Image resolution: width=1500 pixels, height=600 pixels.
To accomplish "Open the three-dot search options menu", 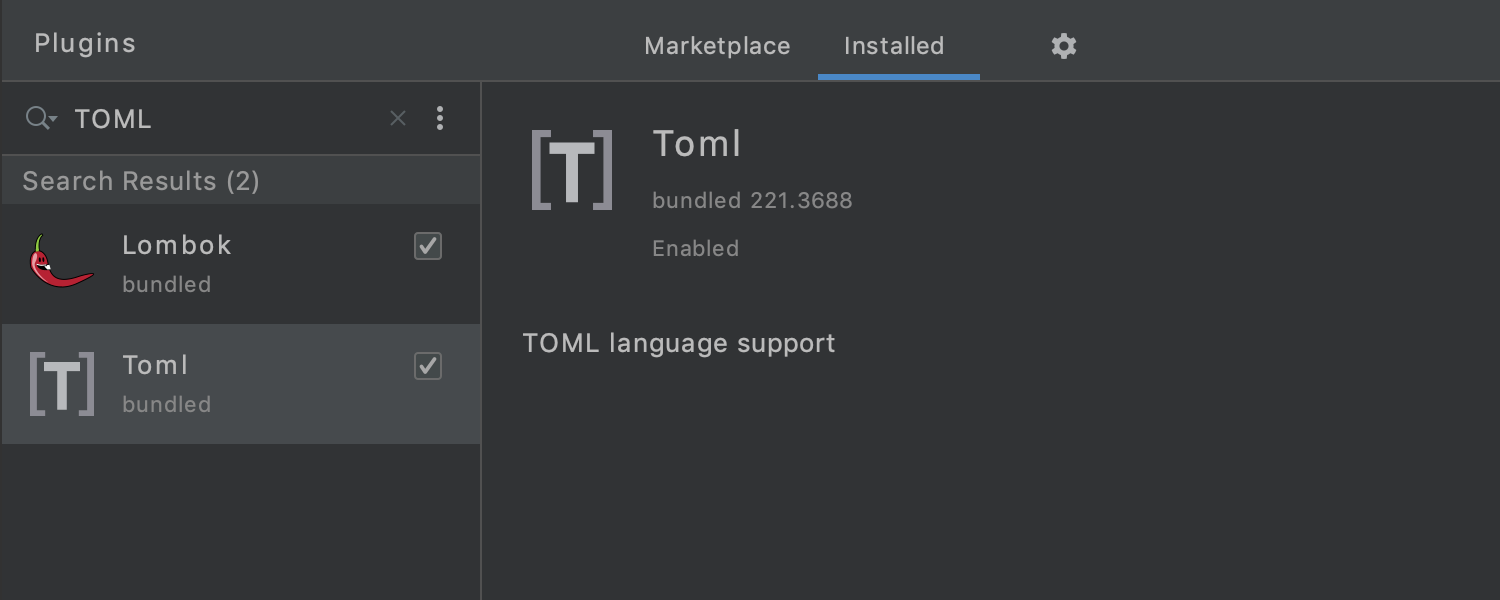I will pyautogui.click(x=440, y=119).
